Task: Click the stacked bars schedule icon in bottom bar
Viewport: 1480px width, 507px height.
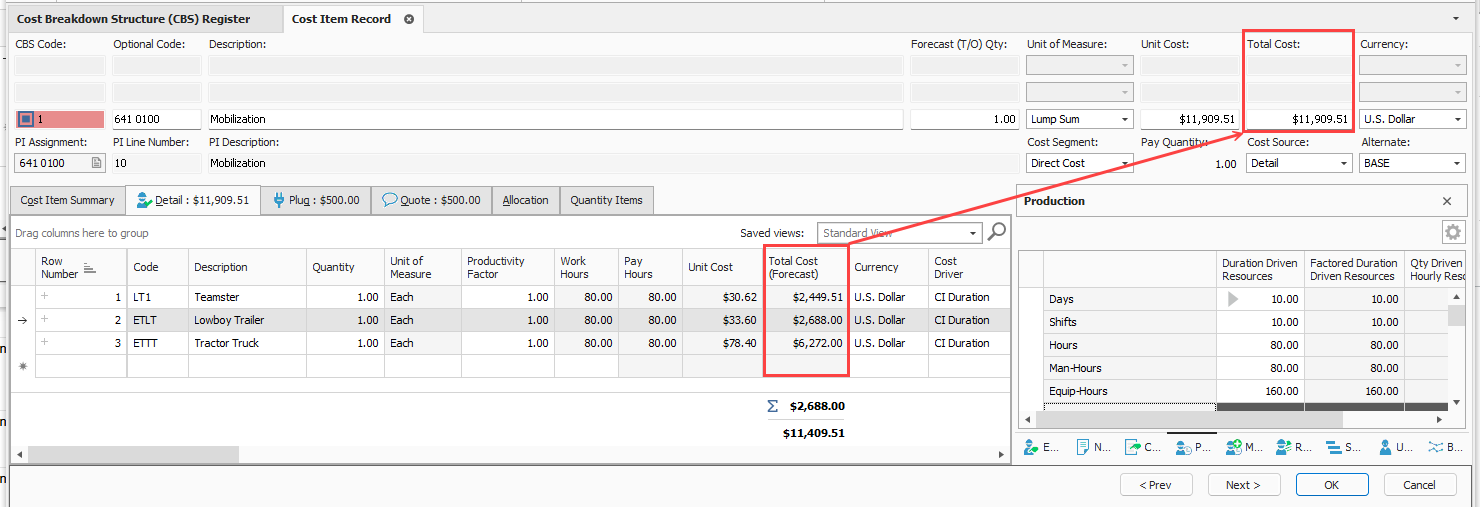Action: 1333,447
